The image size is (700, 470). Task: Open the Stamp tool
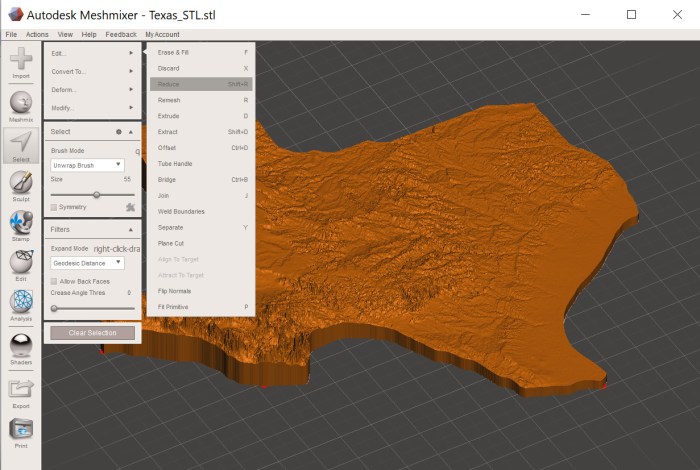(x=21, y=223)
